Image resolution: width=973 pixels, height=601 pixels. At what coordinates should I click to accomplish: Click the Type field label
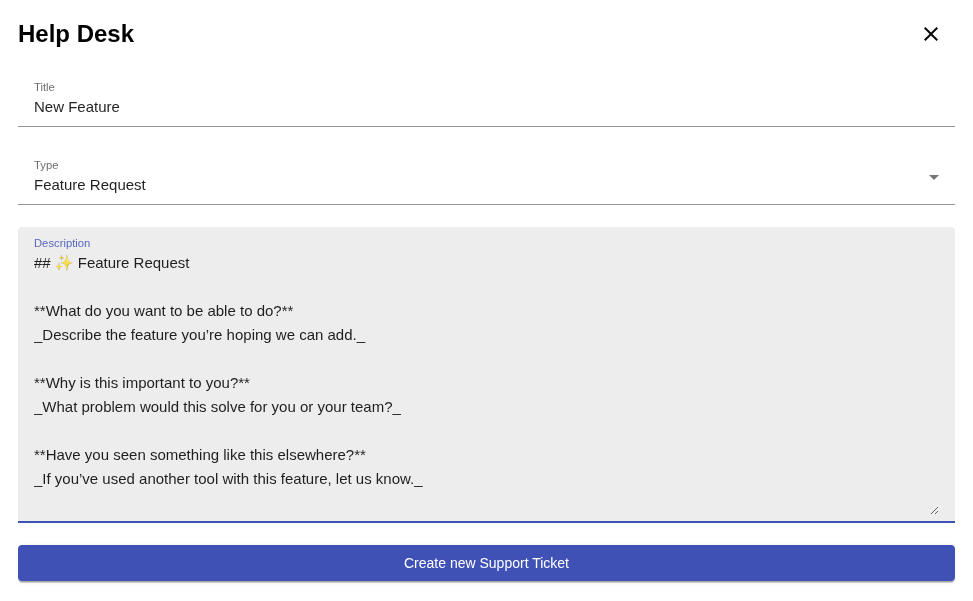pyautogui.click(x=46, y=165)
